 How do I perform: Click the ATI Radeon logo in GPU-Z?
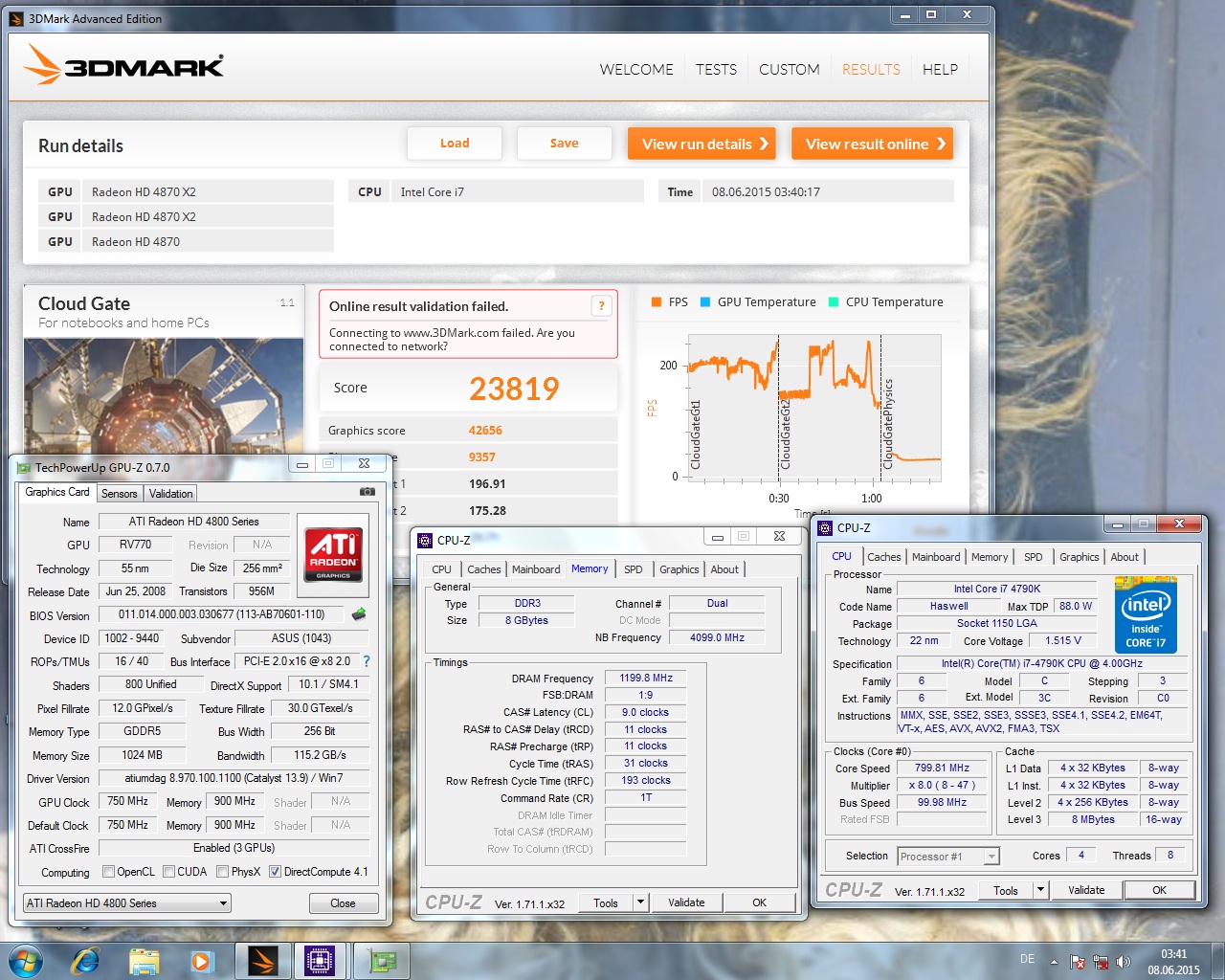(334, 553)
